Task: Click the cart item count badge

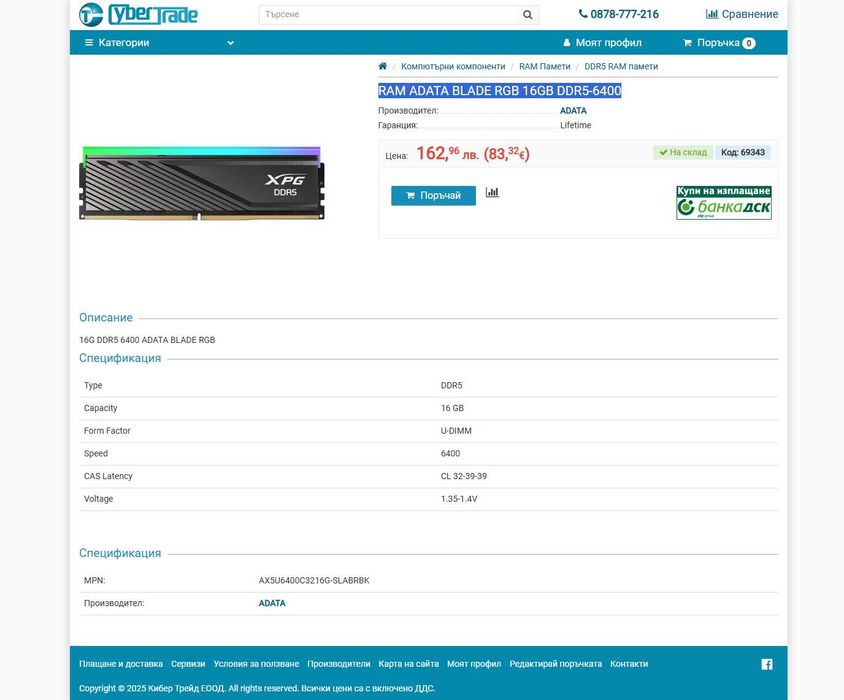Action: (749, 43)
